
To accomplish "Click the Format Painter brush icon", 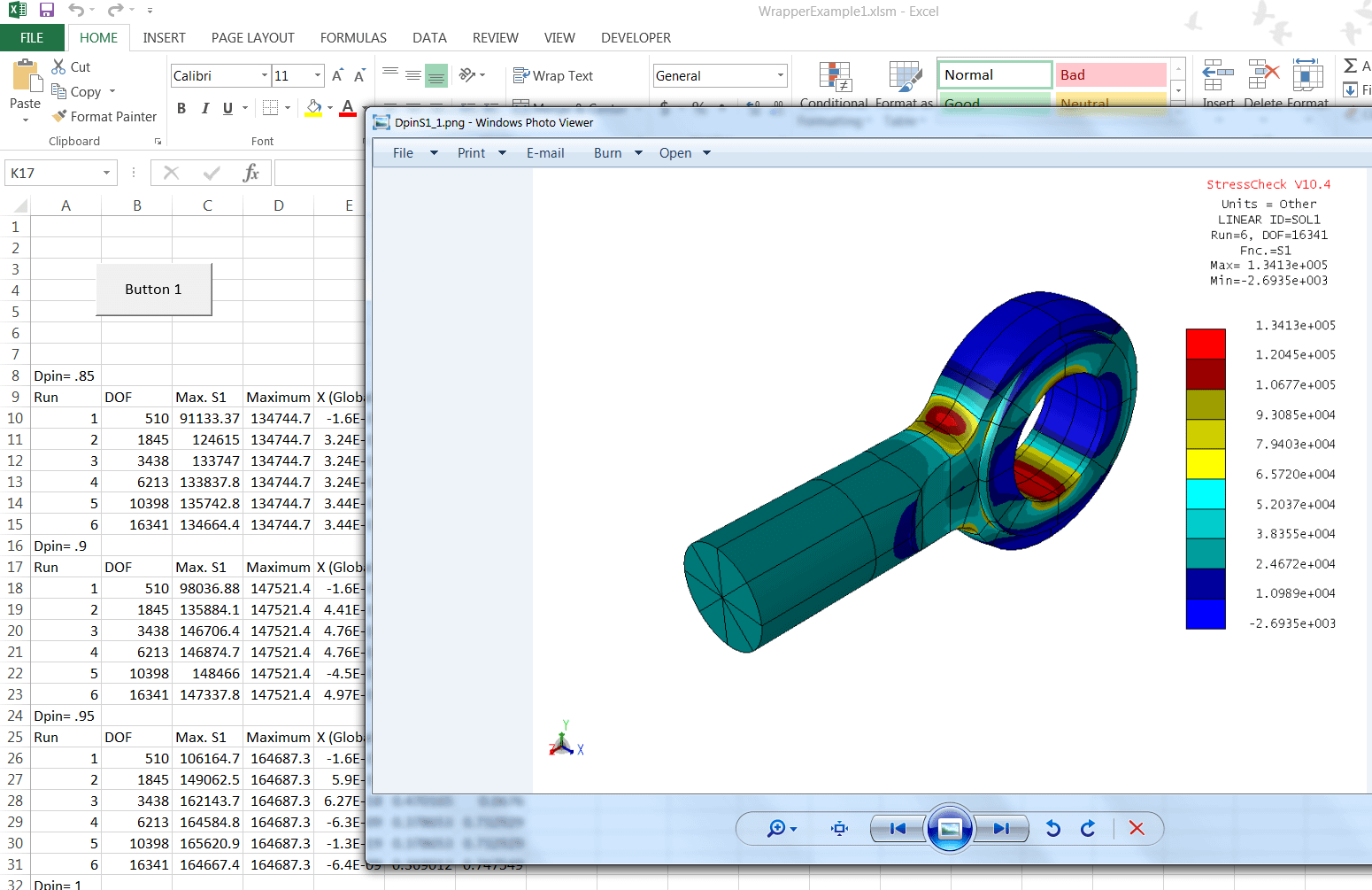I will tap(59, 116).
